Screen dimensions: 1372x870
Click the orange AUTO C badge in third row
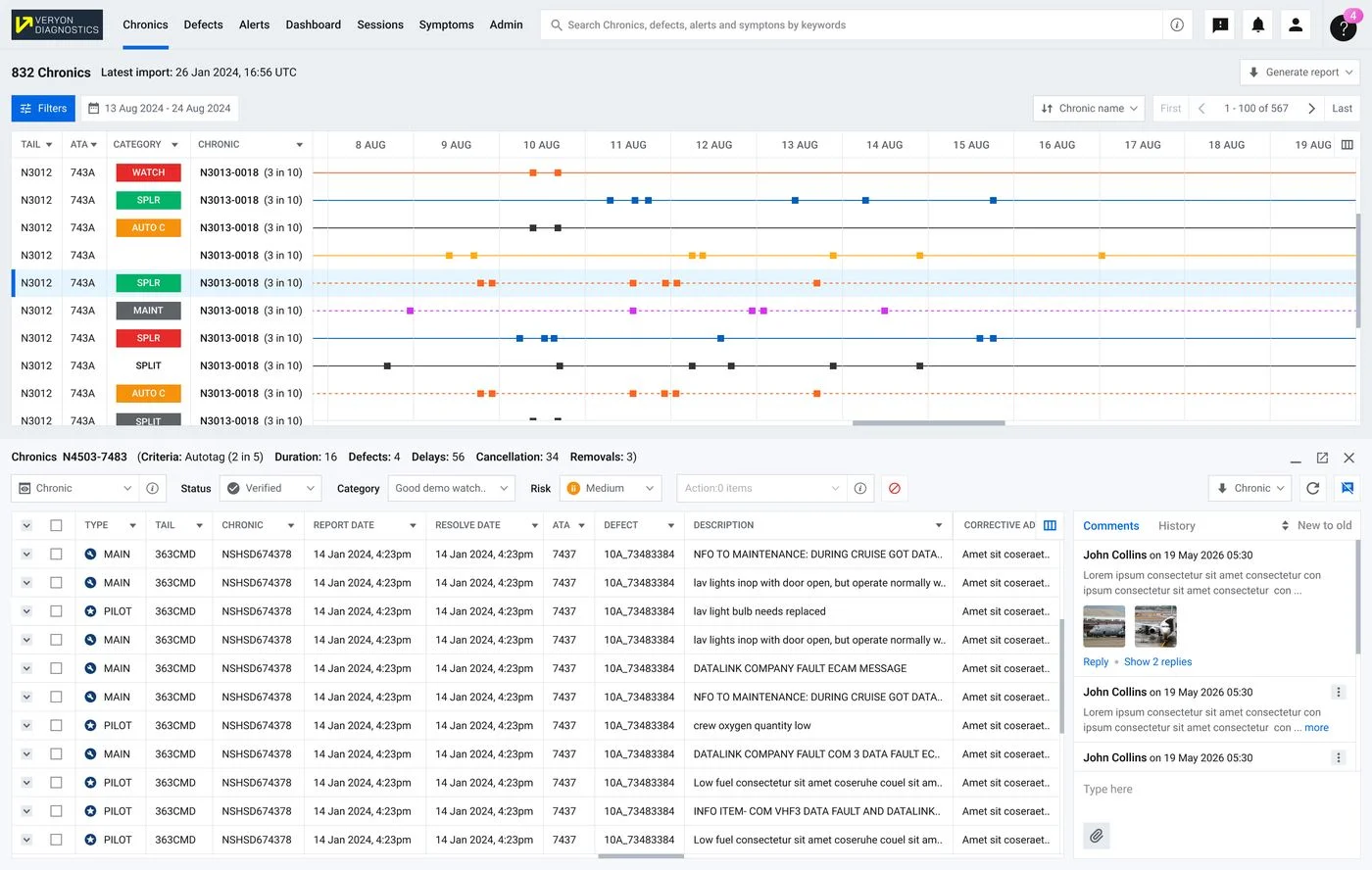coord(148,227)
